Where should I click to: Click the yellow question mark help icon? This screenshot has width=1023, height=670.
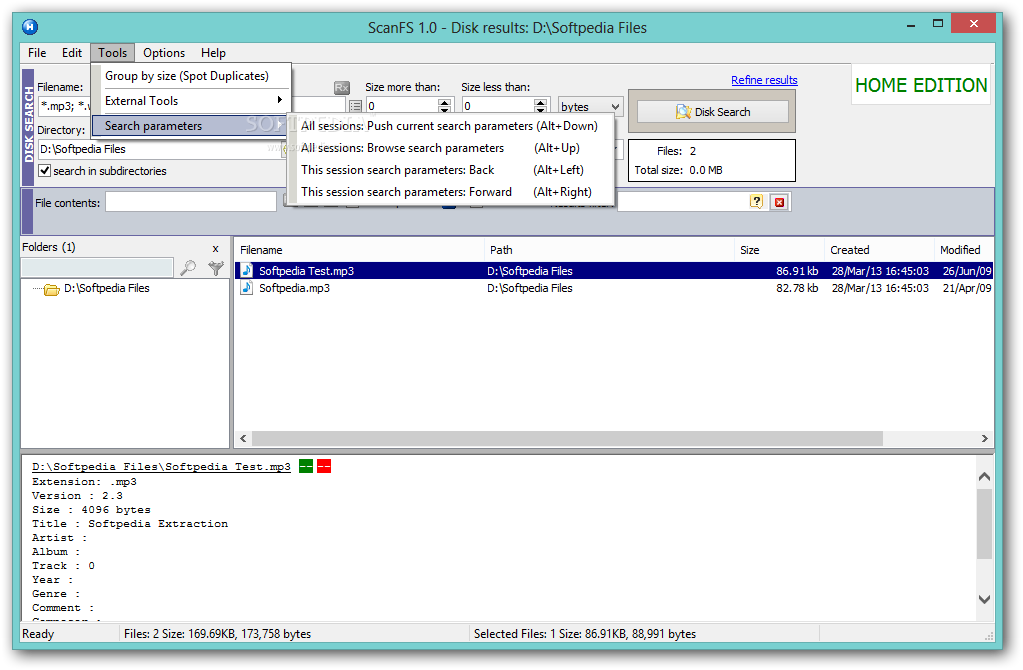756,202
